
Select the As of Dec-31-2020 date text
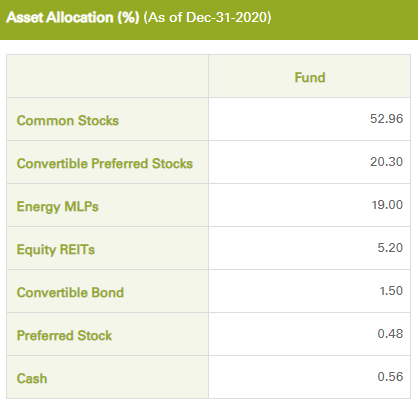[x=207, y=17]
